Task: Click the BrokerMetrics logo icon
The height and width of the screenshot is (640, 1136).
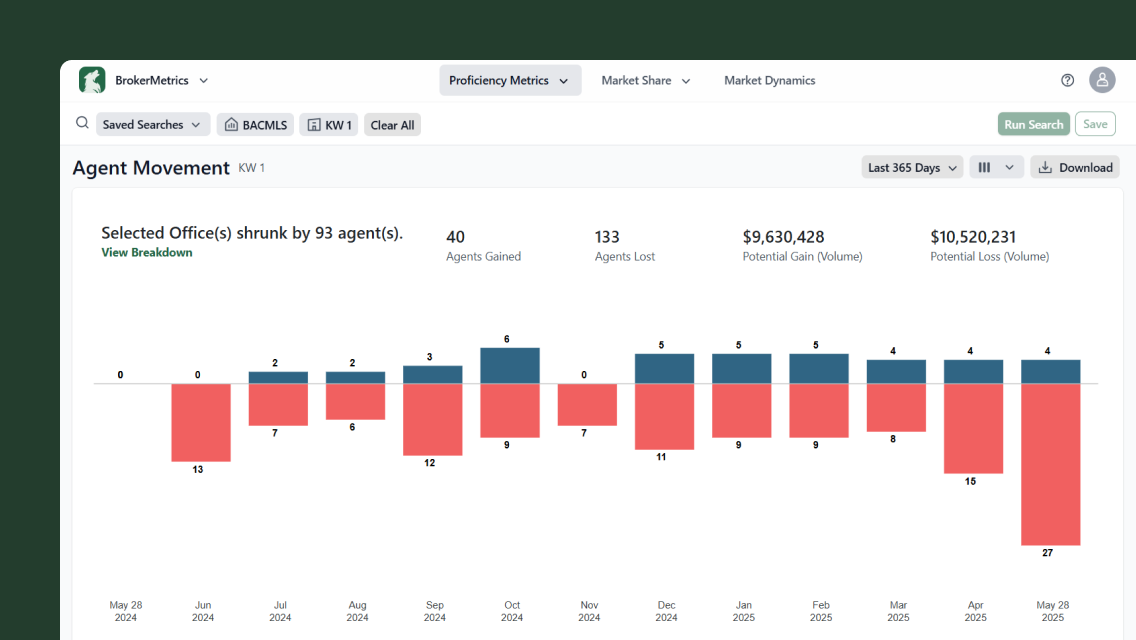Action: pyautogui.click(x=92, y=80)
